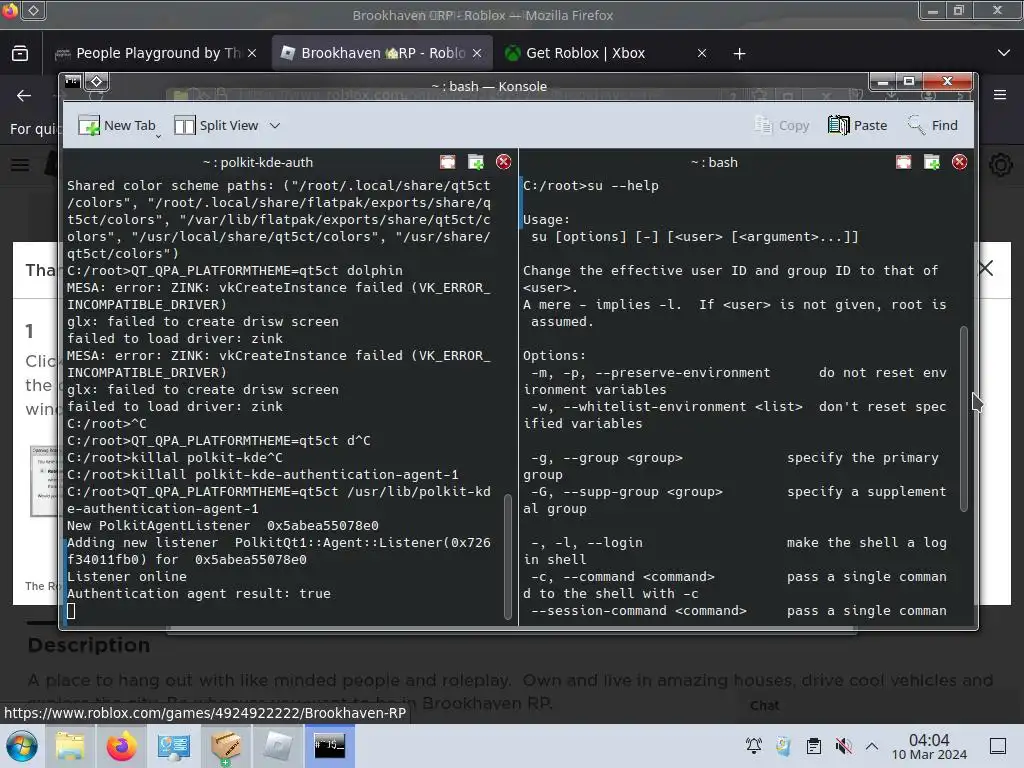
Task: Click the su --help command line
Action: (590, 185)
